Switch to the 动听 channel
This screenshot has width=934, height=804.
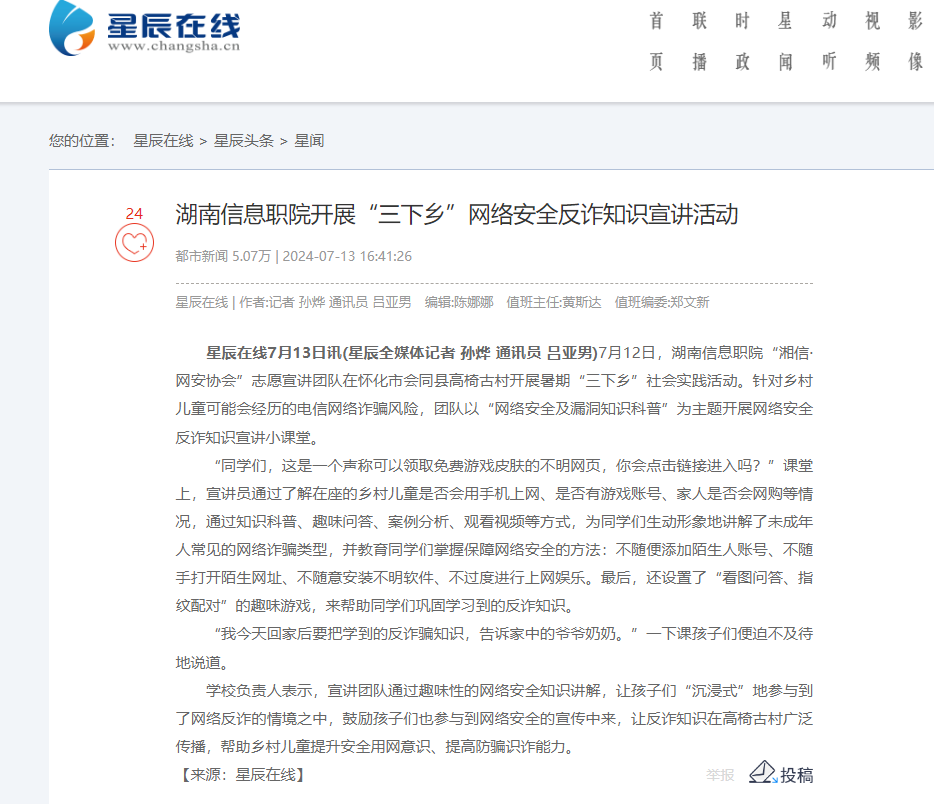829,41
